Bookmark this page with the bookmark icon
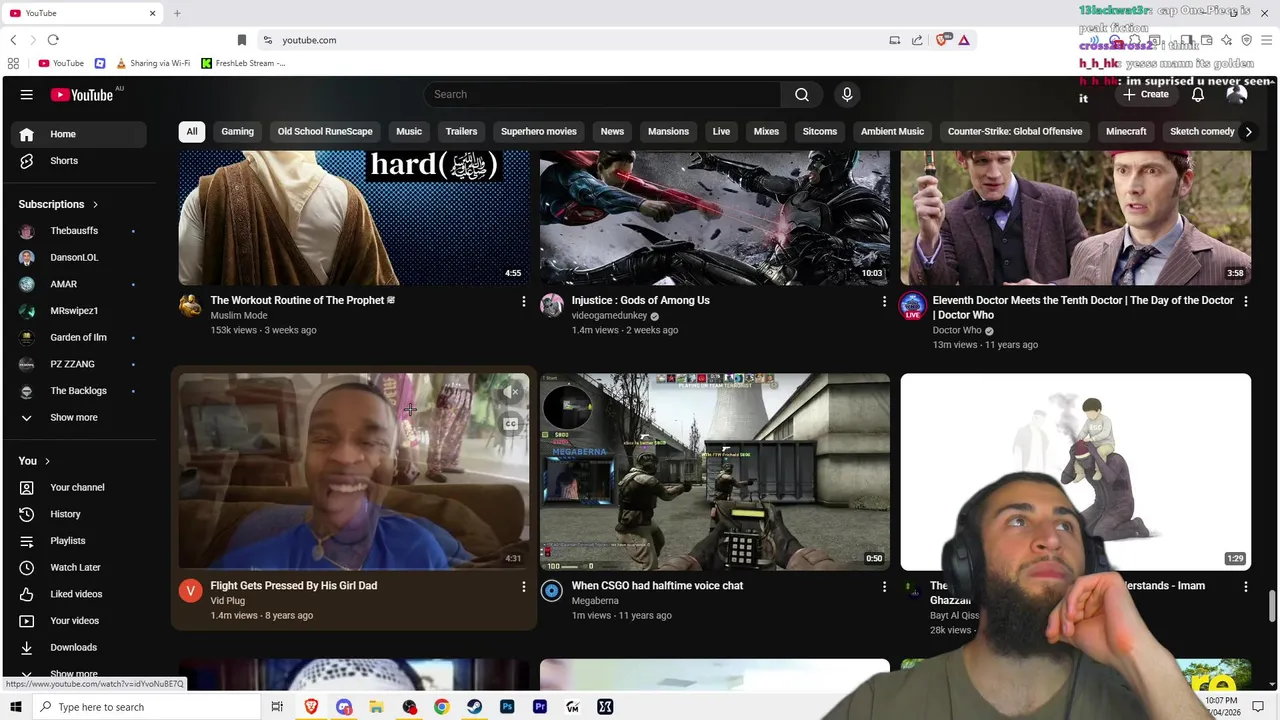This screenshot has height=720, width=1280. 241,40
